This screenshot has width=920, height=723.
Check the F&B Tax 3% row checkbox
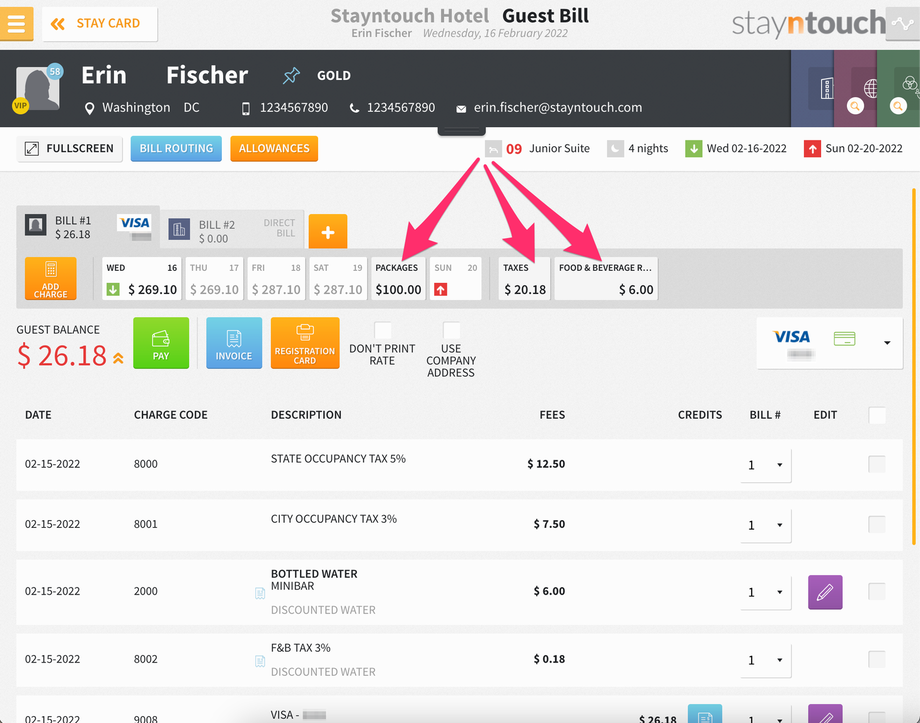click(877, 659)
